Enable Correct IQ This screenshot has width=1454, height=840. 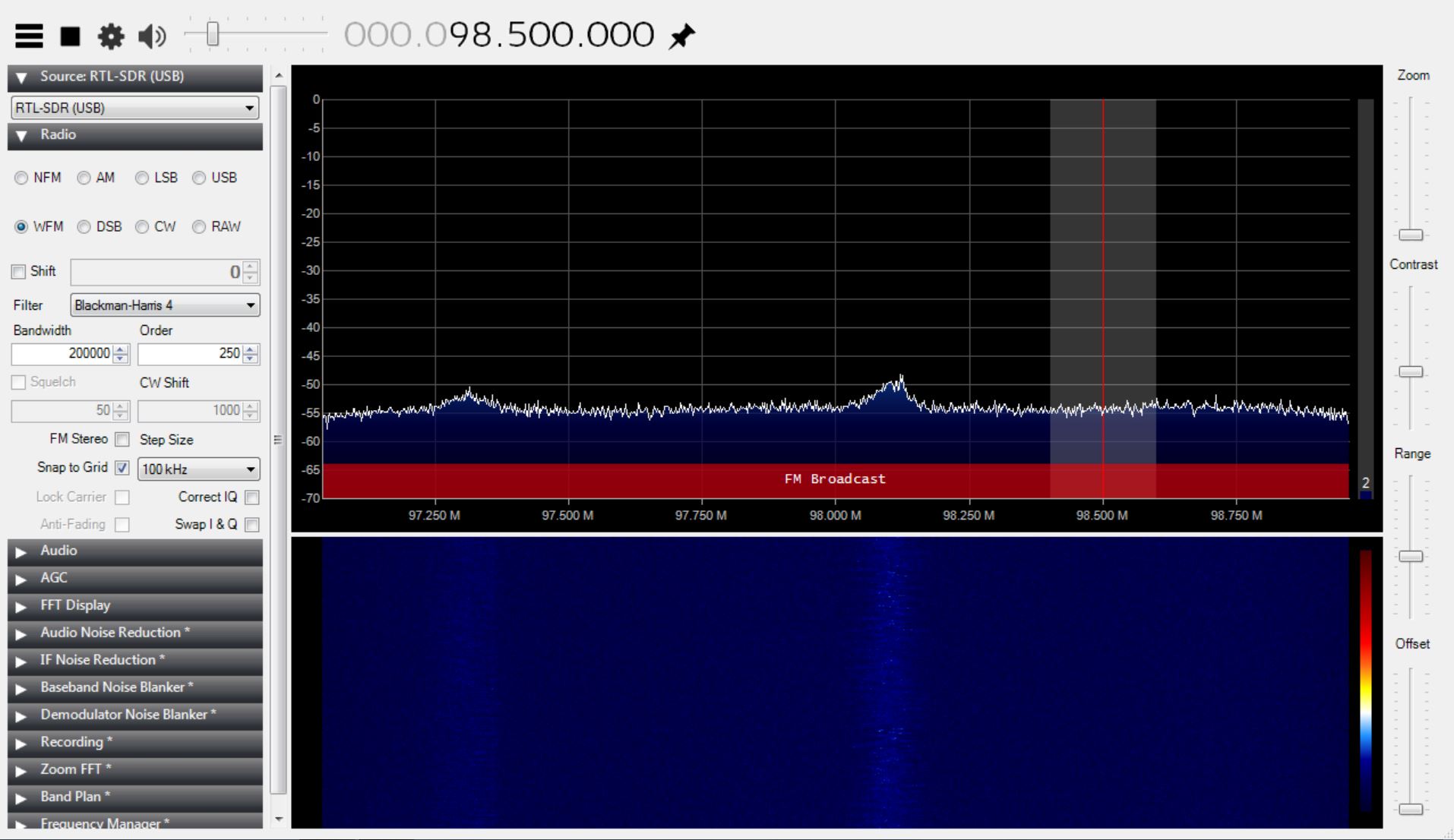pos(252,497)
